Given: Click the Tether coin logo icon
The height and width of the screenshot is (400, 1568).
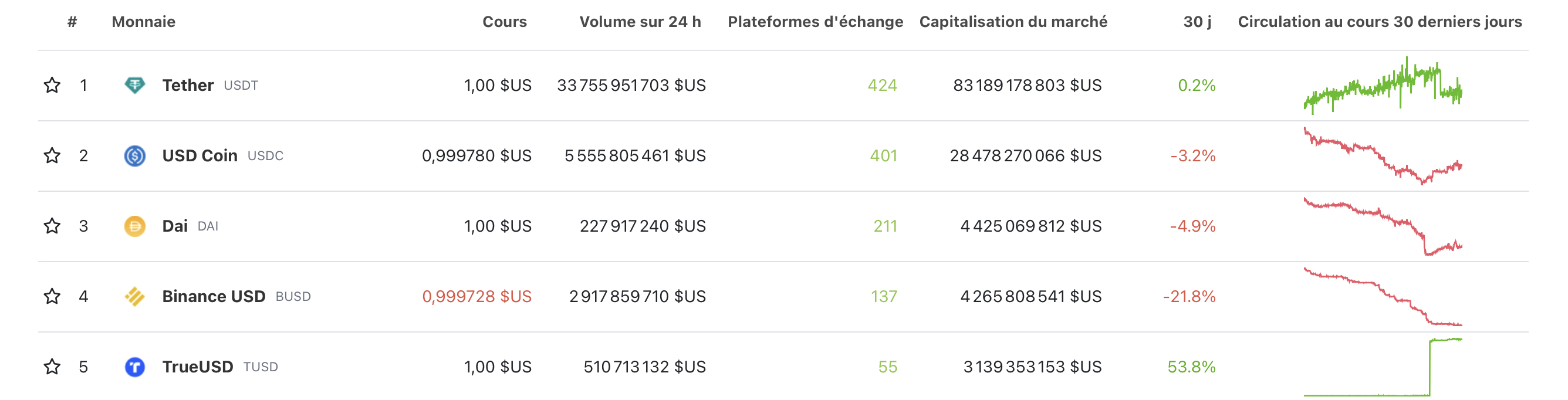Looking at the screenshot, I should tap(134, 85).
